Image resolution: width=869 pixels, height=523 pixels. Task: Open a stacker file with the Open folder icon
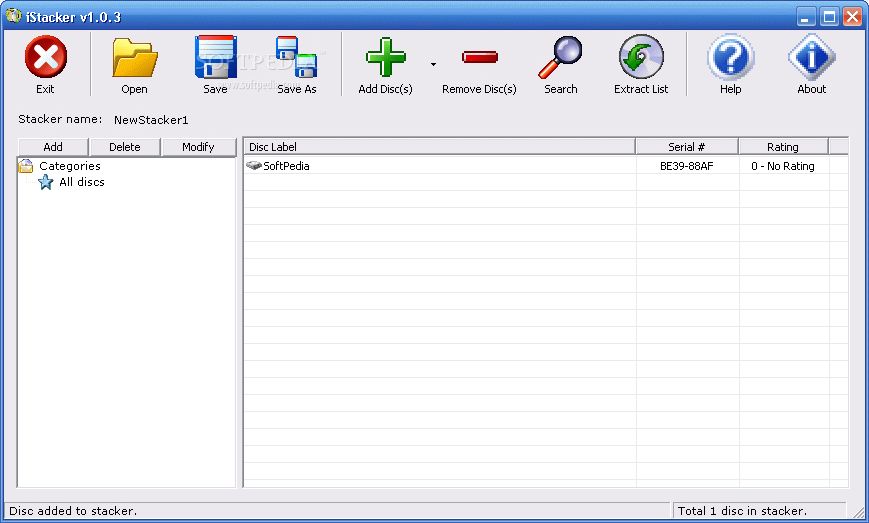coord(135,58)
